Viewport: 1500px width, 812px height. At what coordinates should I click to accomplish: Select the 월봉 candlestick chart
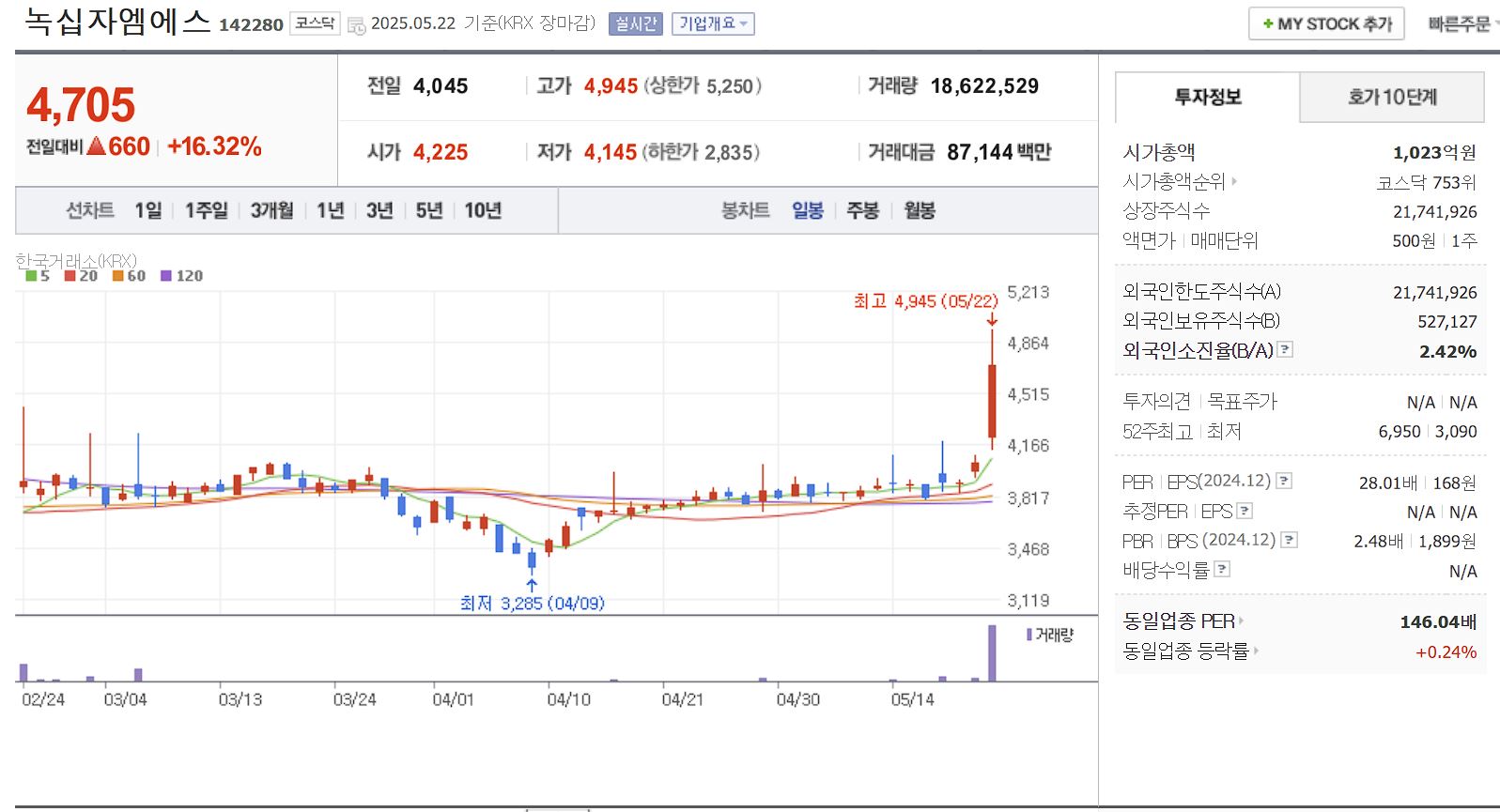[x=920, y=210]
